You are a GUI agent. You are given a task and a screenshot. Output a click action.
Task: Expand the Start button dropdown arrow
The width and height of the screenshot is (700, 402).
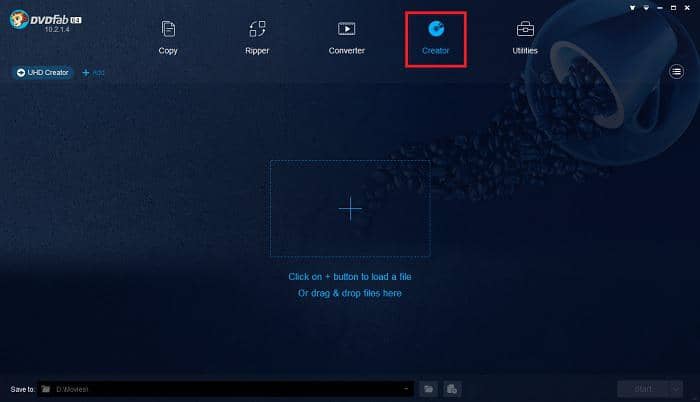click(676, 389)
